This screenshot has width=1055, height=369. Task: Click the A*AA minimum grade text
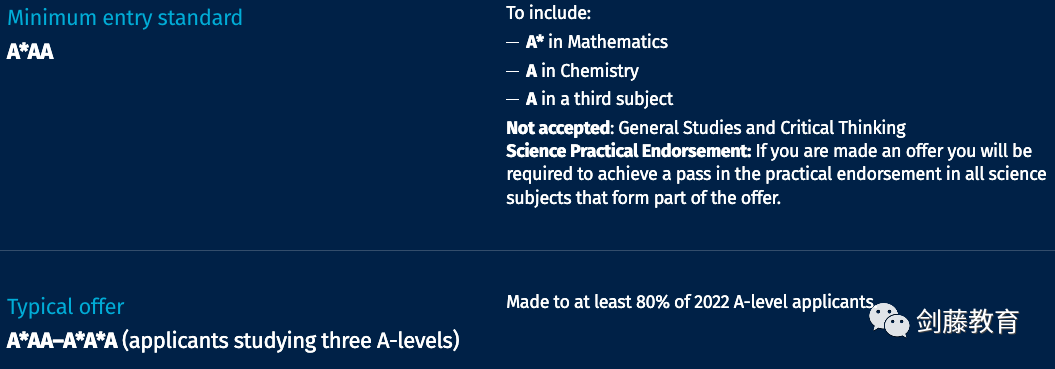pos(30,52)
